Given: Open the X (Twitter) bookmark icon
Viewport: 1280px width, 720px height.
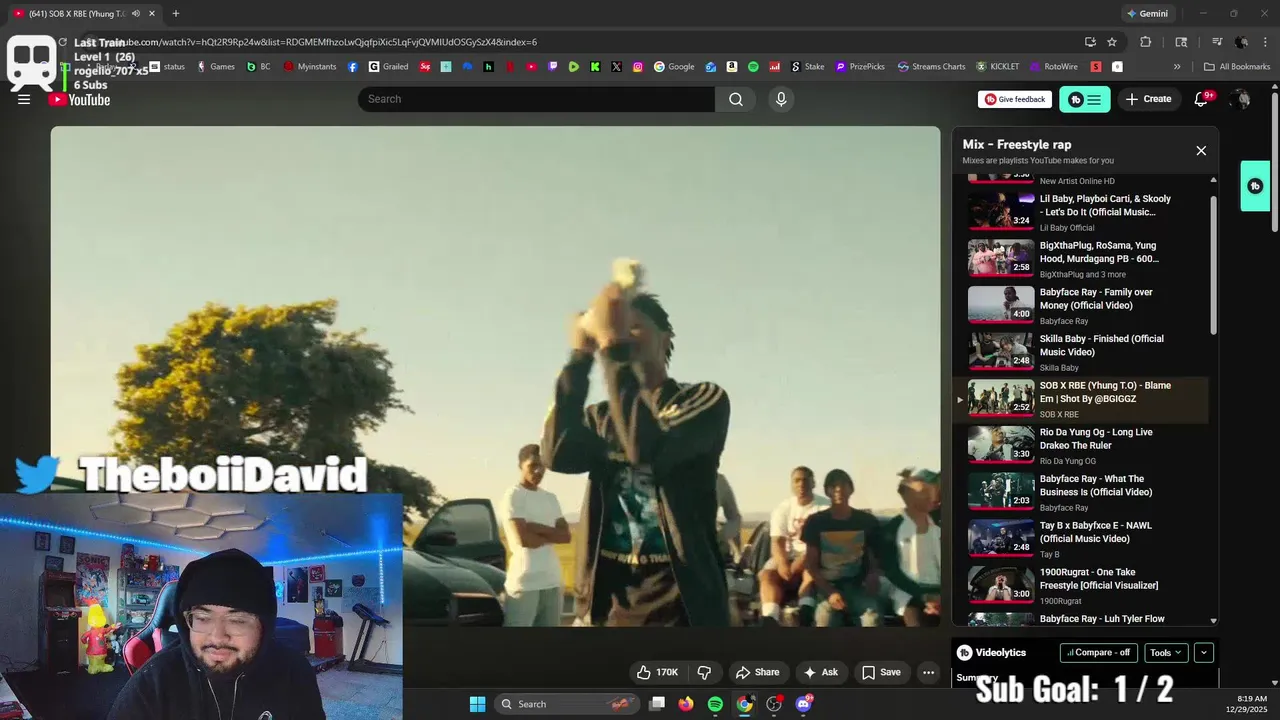Looking at the screenshot, I should coord(616,67).
